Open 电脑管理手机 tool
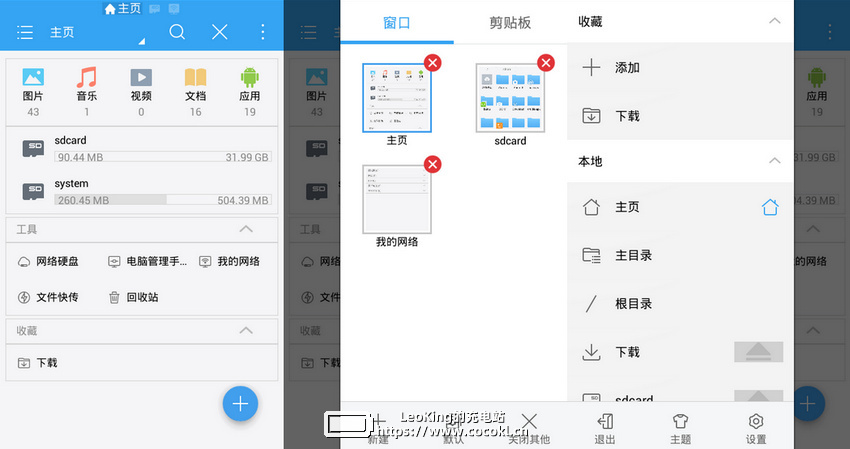 coord(148,261)
